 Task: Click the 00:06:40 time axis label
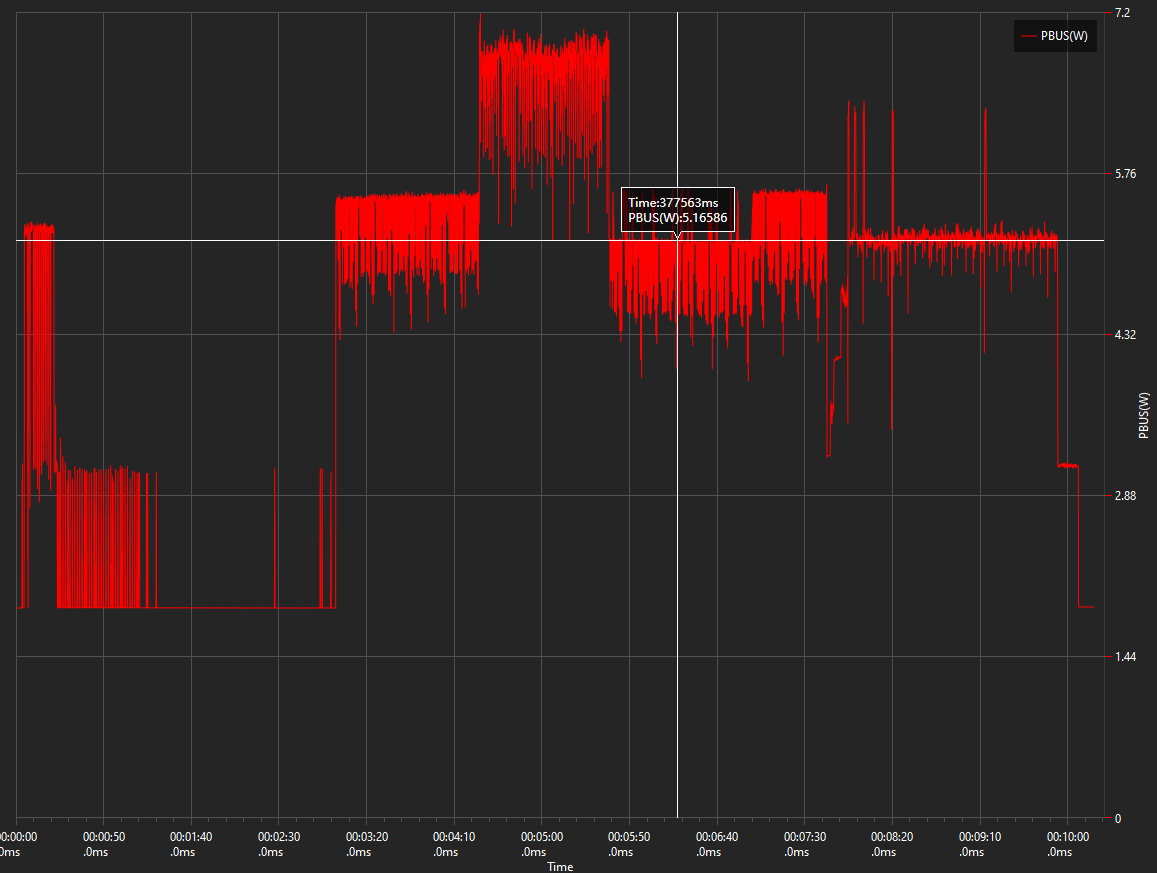point(717,837)
